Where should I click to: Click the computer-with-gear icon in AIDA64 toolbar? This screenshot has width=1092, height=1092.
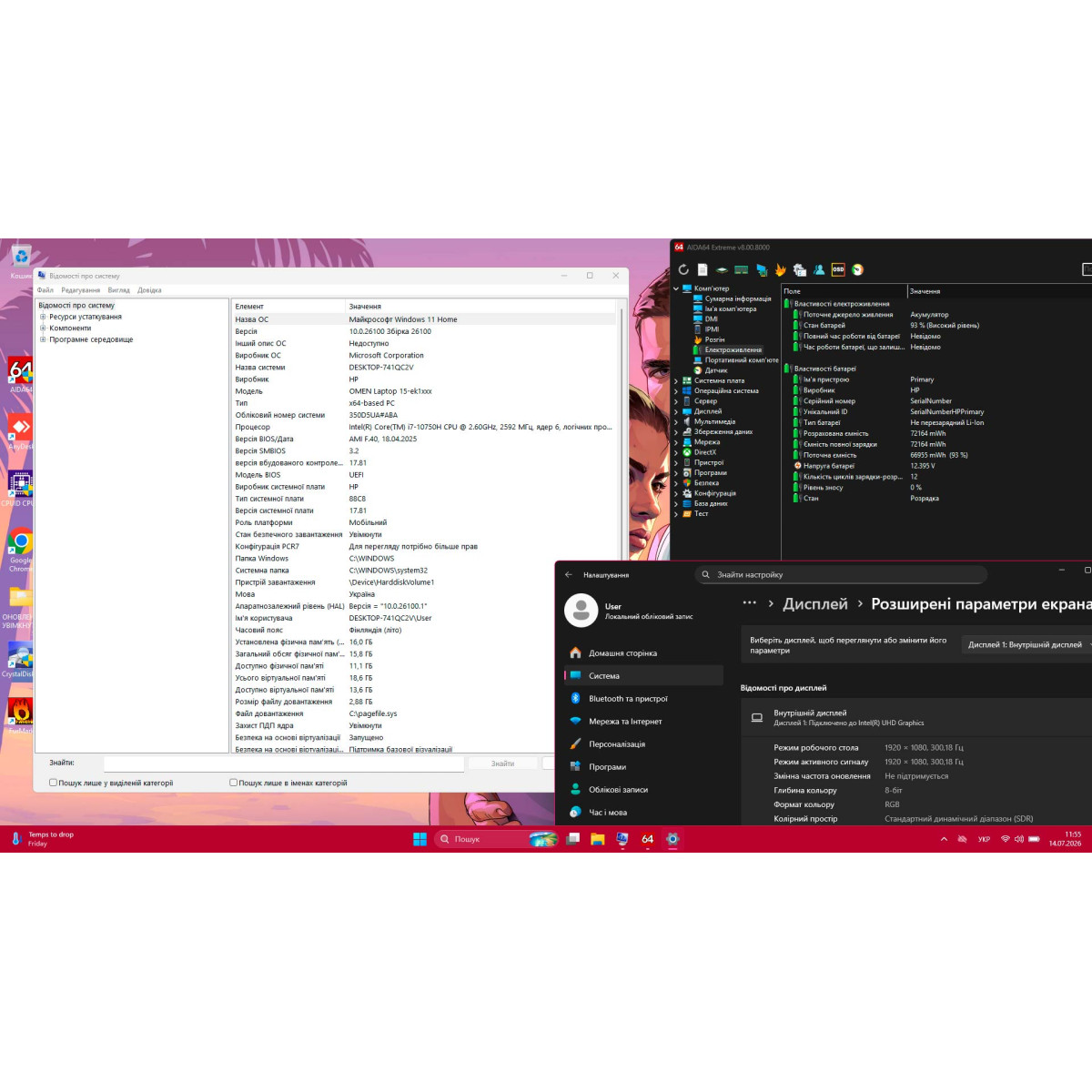pyautogui.click(x=800, y=269)
